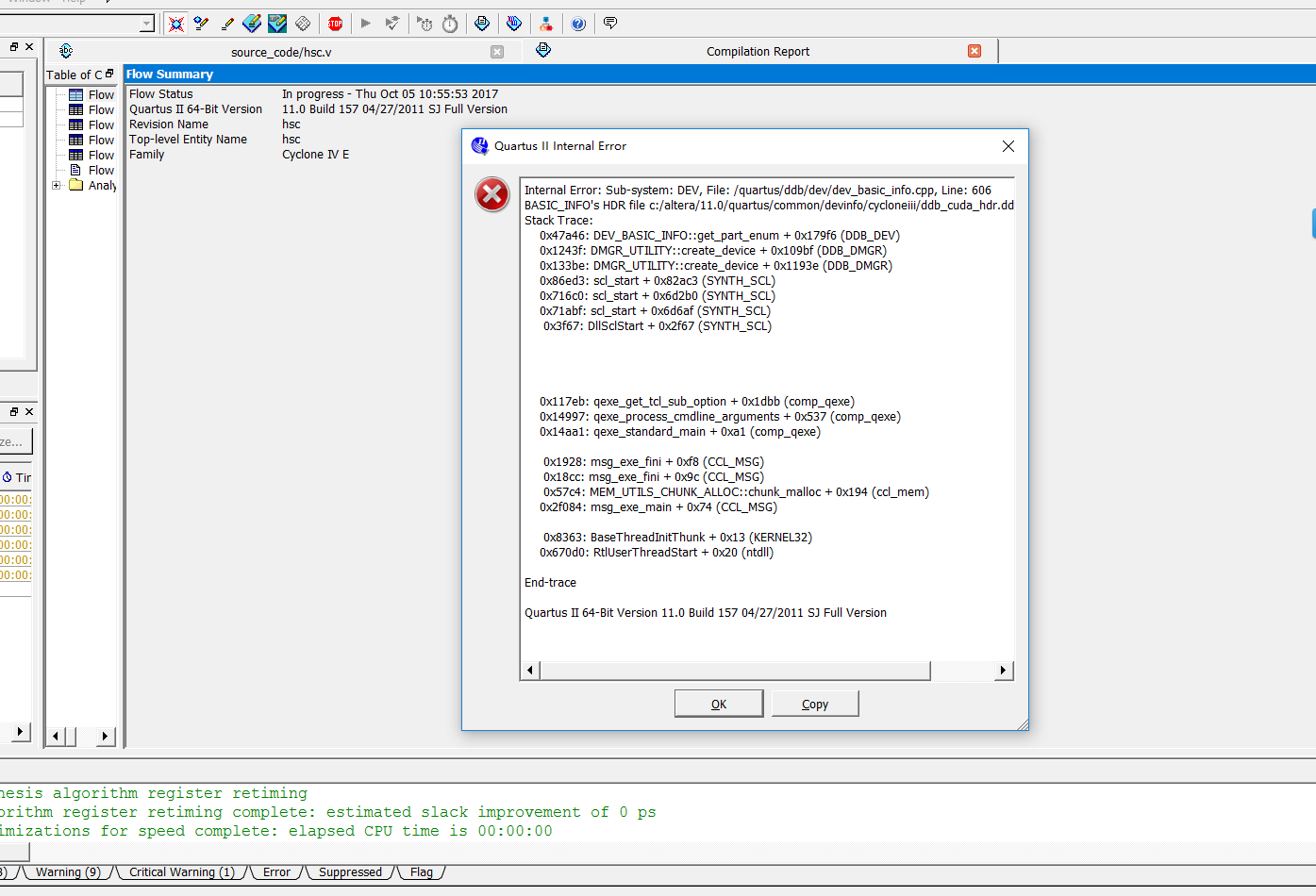Click the Revision Name row label
This screenshot has width=1316, height=896.
[x=169, y=124]
